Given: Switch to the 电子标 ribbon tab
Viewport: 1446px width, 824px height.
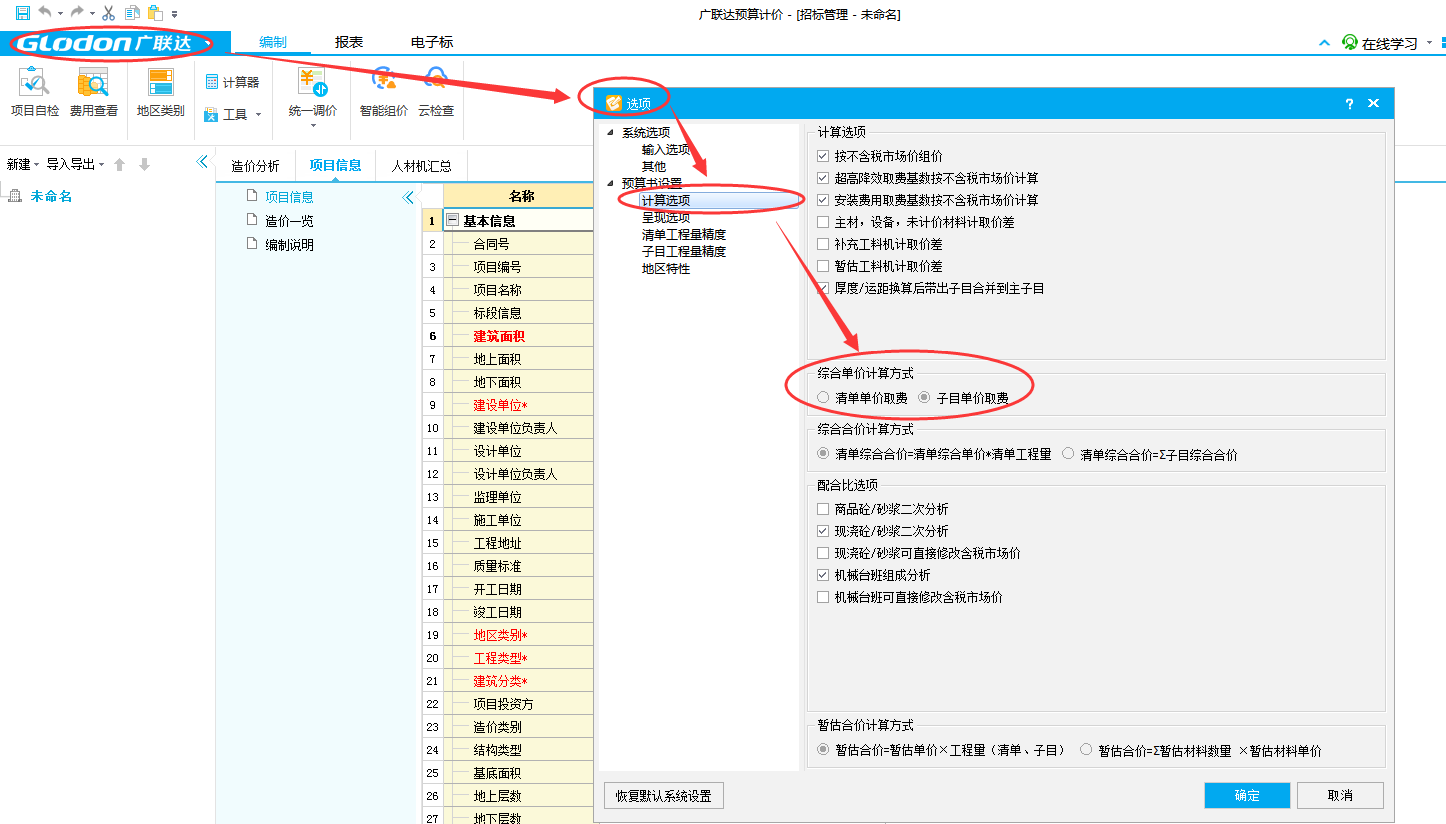Looking at the screenshot, I should pos(432,42).
